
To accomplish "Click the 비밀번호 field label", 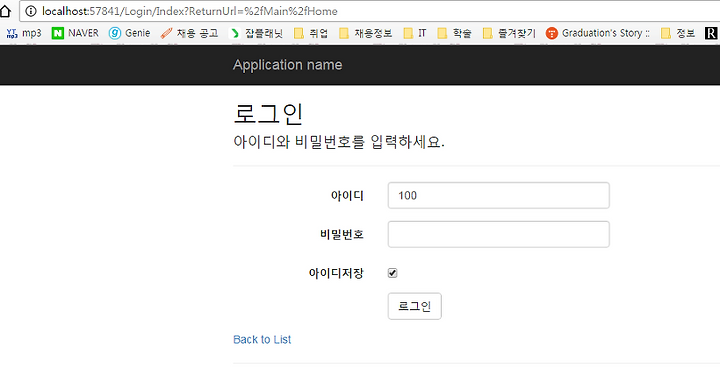I will click(x=342, y=234).
